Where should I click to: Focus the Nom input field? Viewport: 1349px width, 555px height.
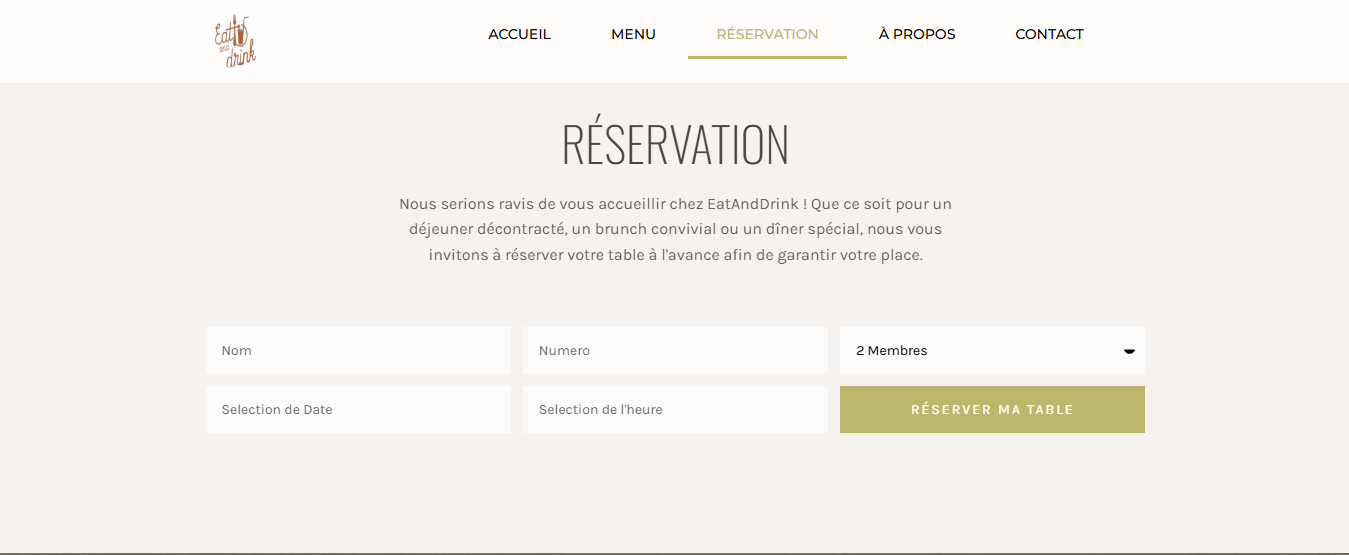pyautogui.click(x=358, y=351)
